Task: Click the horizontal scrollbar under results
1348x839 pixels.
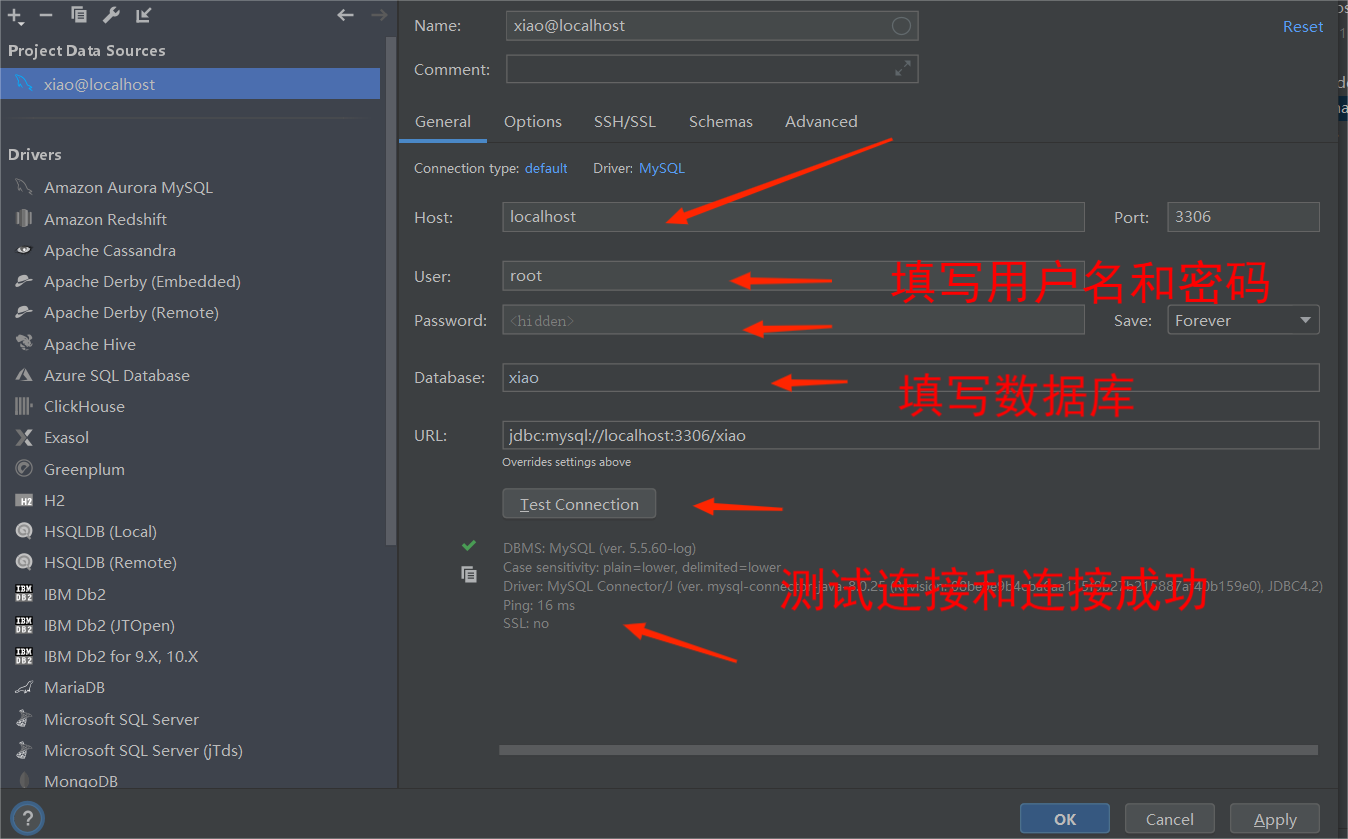Action: (x=908, y=750)
